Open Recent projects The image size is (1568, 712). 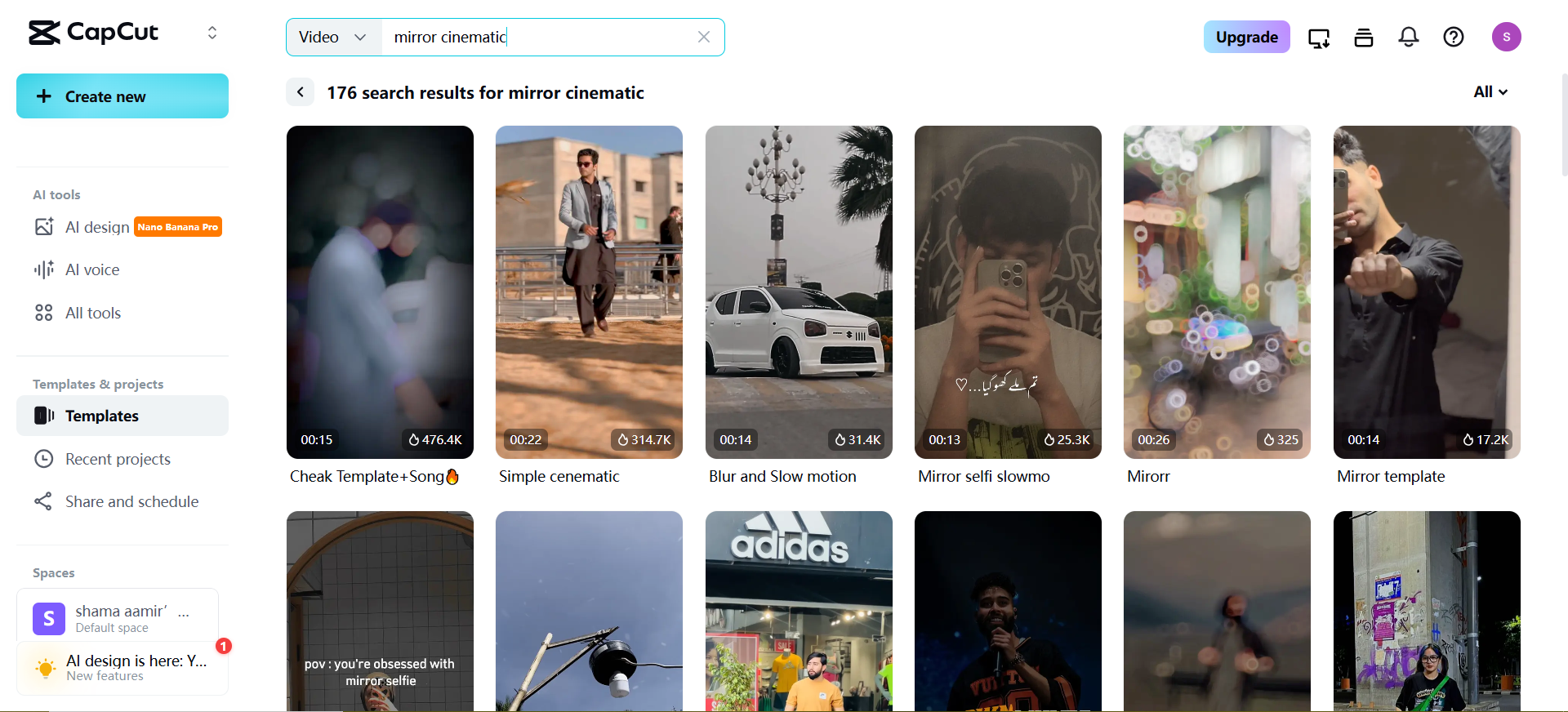[x=118, y=459]
